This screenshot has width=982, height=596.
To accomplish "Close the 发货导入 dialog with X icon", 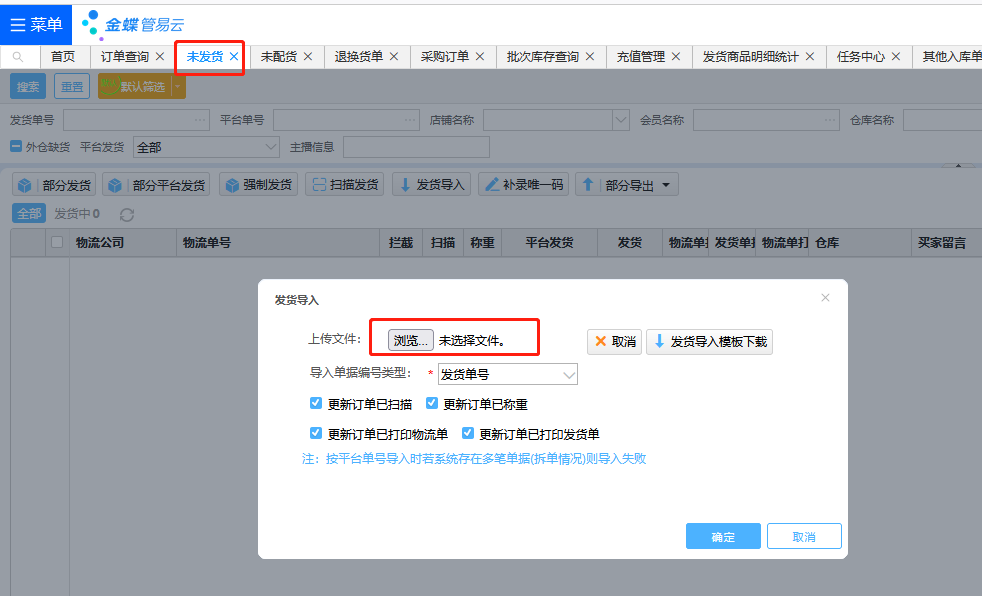I will 825,298.
